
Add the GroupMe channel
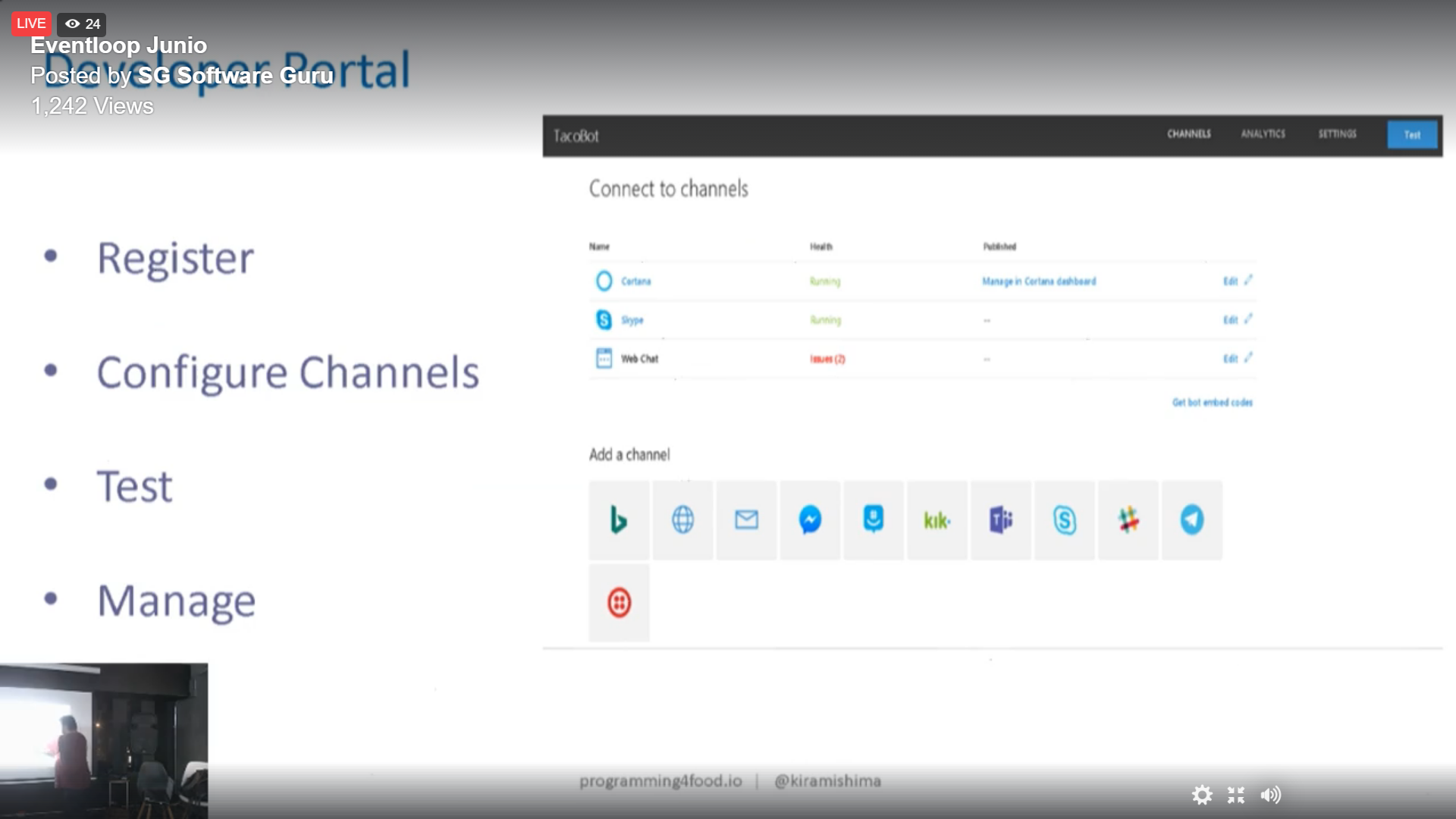(874, 520)
